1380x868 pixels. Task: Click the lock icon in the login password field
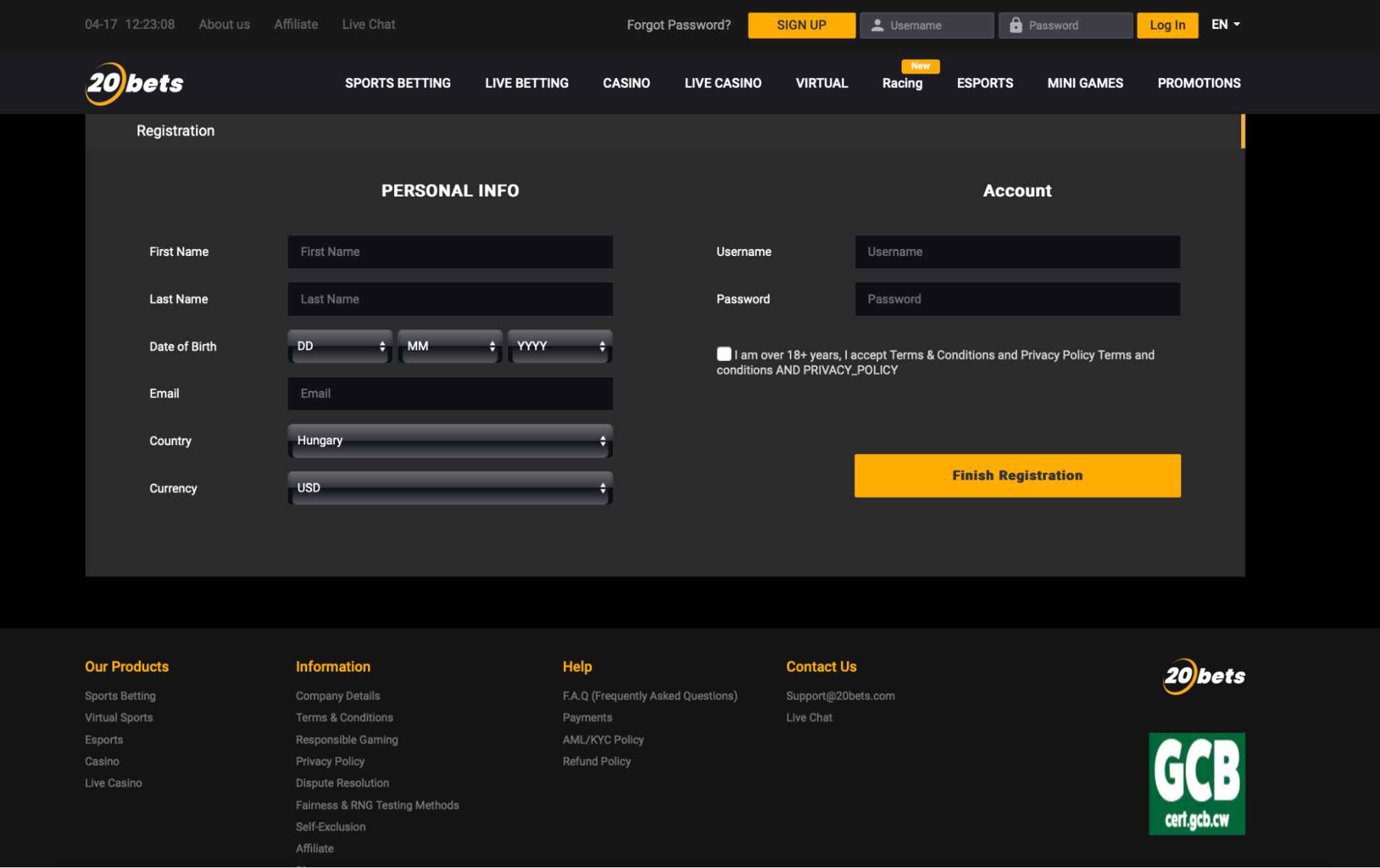(x=1015, y=26)
